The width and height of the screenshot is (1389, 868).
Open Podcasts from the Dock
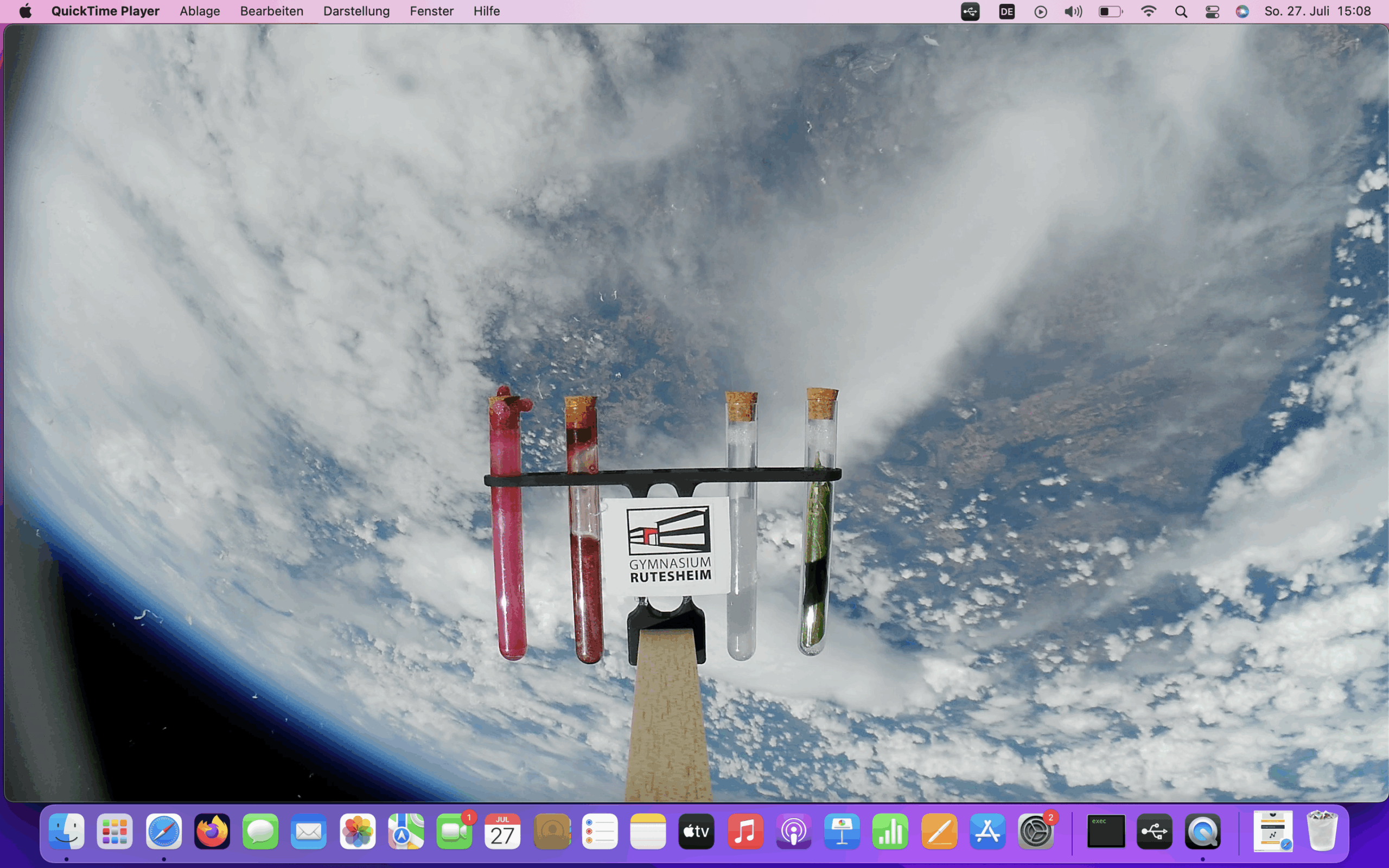[x=793, y=831]
